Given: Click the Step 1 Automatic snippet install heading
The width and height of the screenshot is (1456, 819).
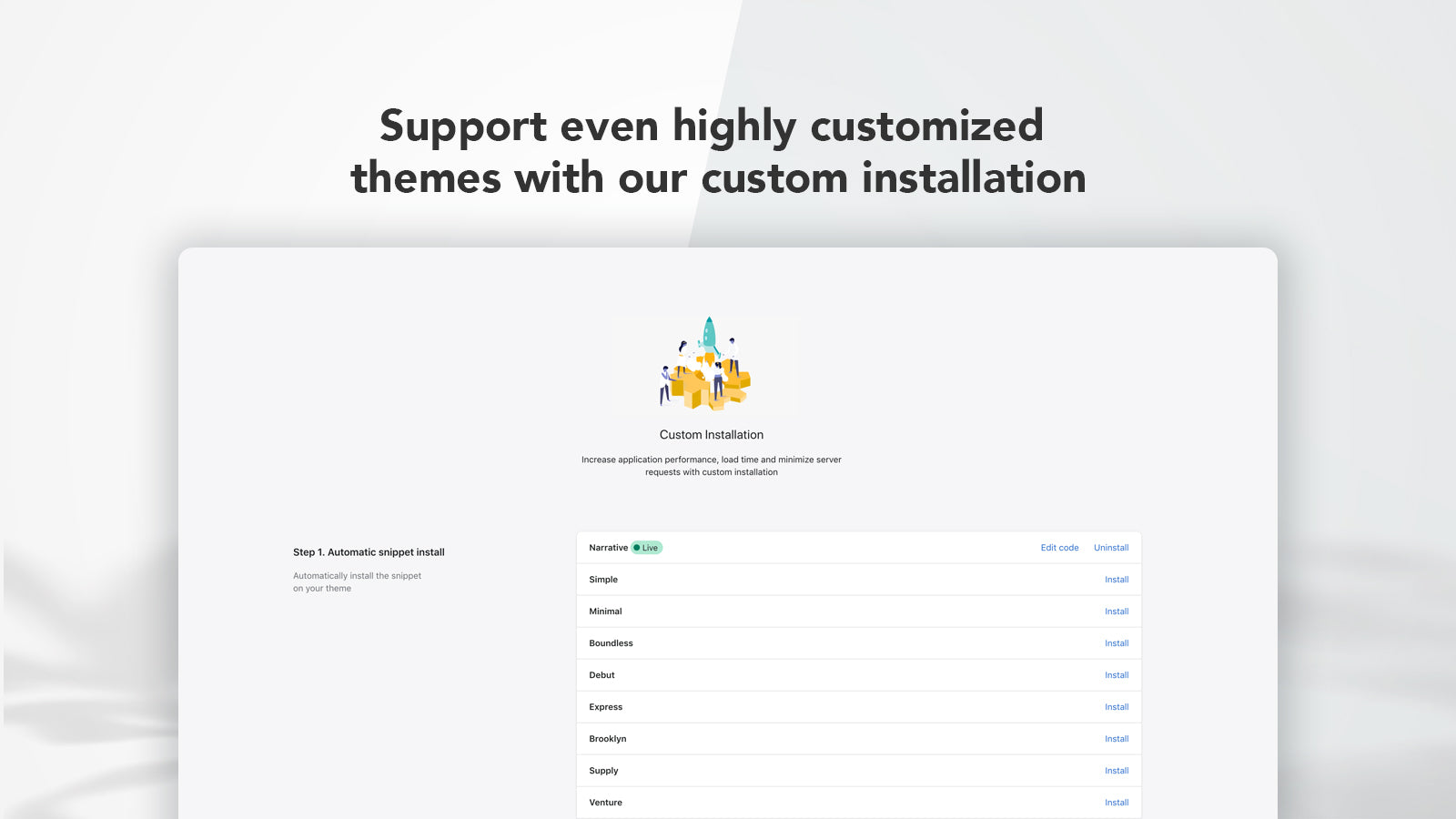Looking at the screenshot, I should point(369,551).
